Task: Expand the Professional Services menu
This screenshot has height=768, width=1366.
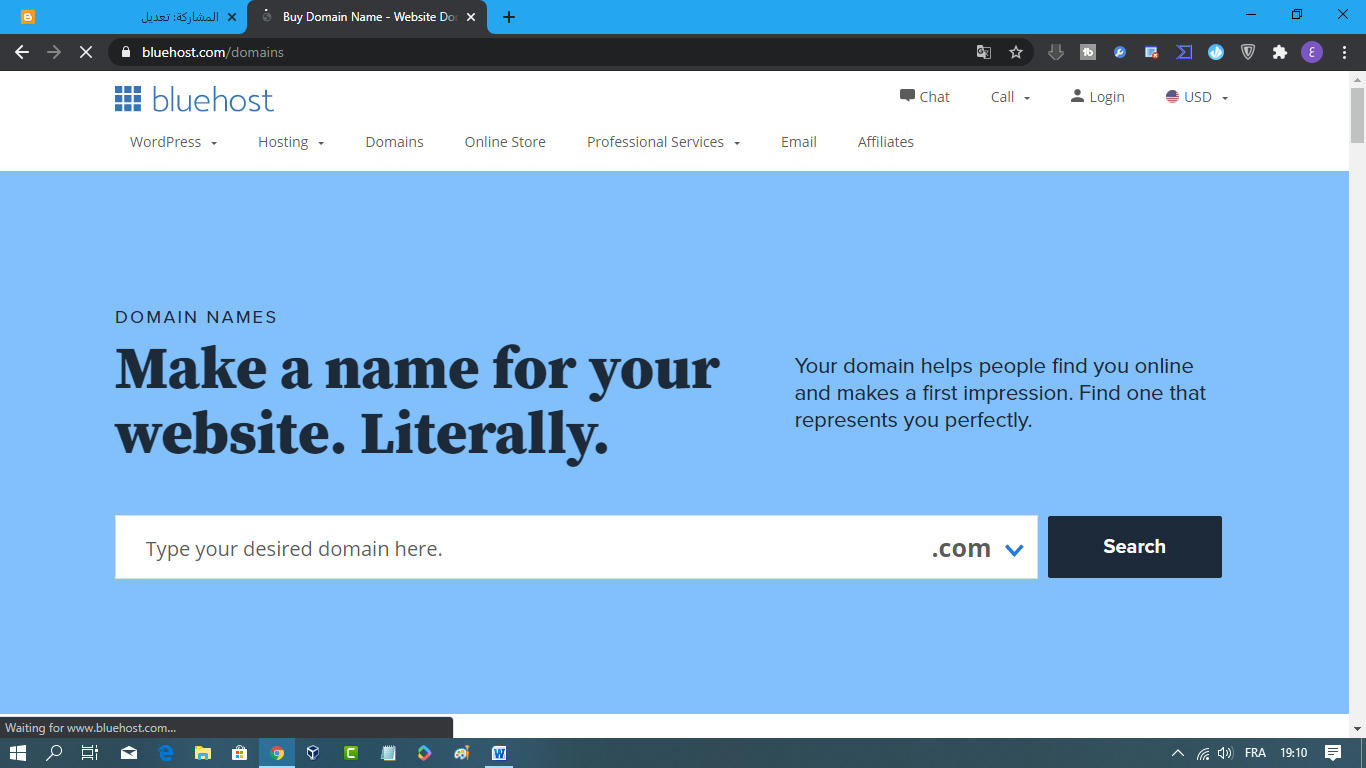Action: pyautogui.click(x=663, y=142)
